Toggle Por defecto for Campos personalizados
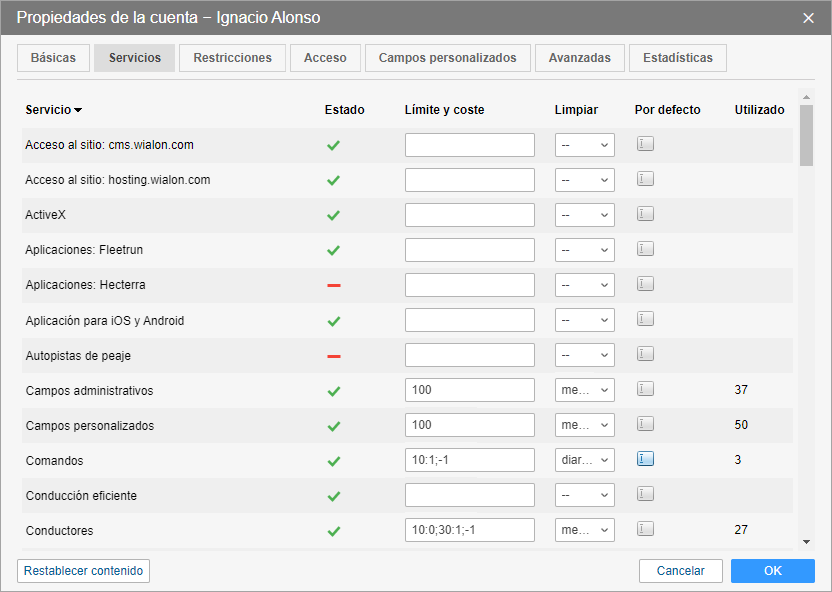This screenshot has width=832, height=592. pos(645,424)
